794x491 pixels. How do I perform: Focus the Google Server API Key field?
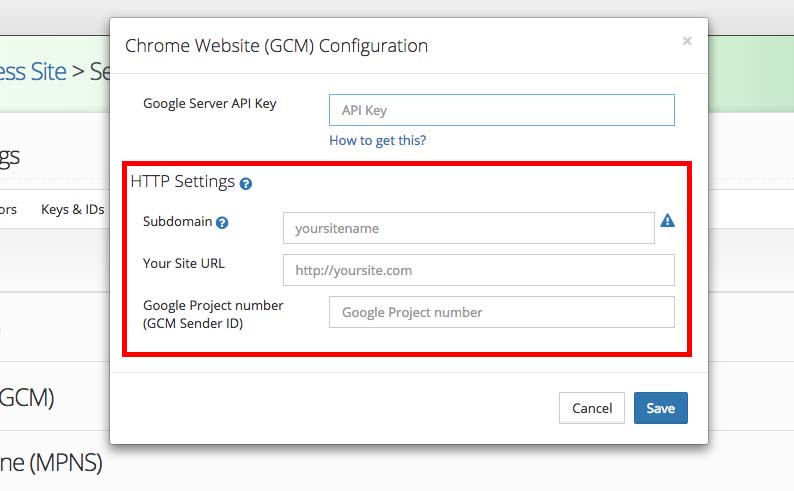(x=501, y=110)
